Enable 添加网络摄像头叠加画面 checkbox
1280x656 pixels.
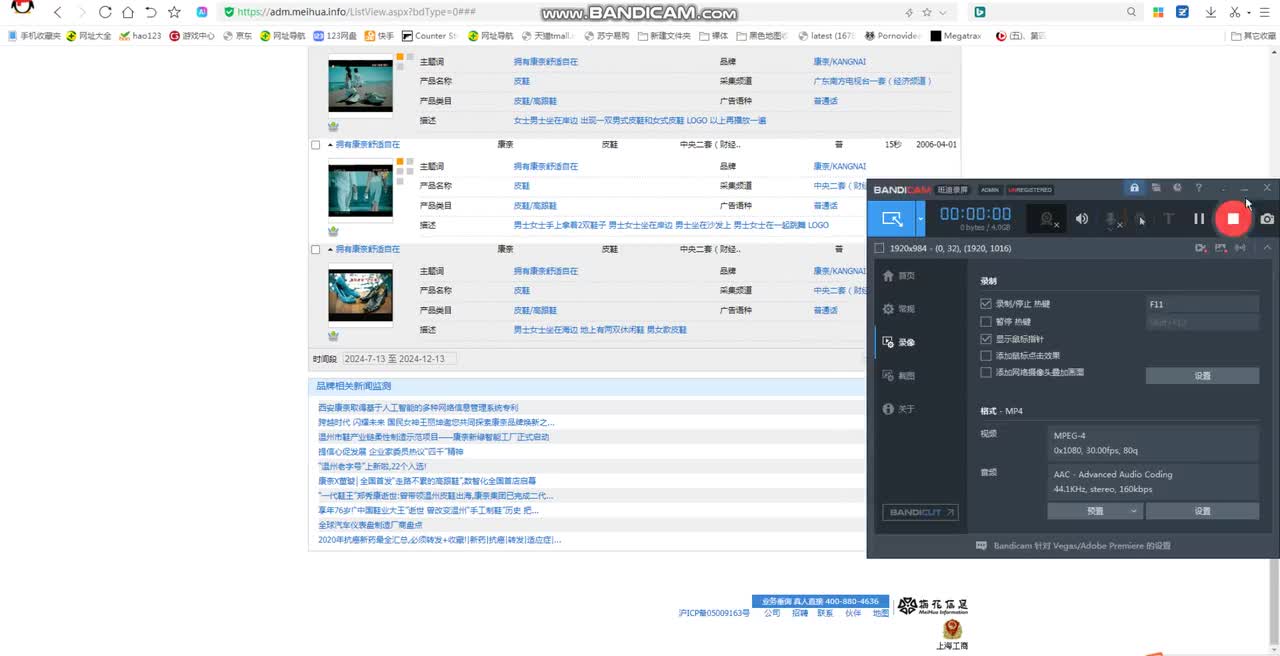[986, 372]
